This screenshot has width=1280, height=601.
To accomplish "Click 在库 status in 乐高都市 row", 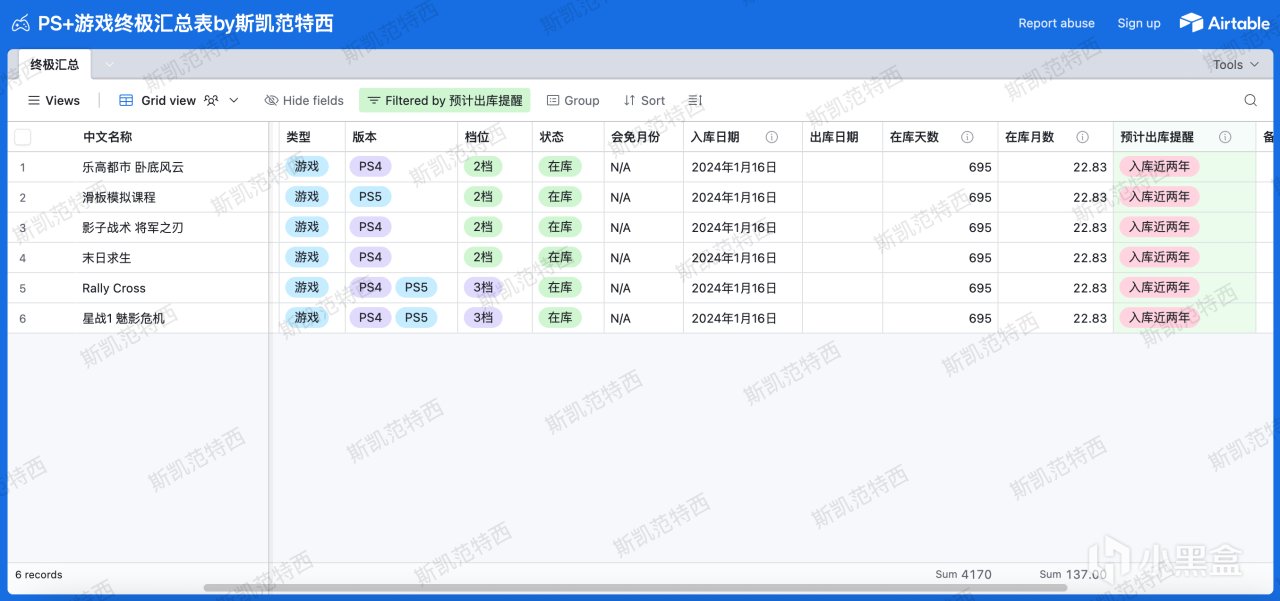I will coord(560,167).
